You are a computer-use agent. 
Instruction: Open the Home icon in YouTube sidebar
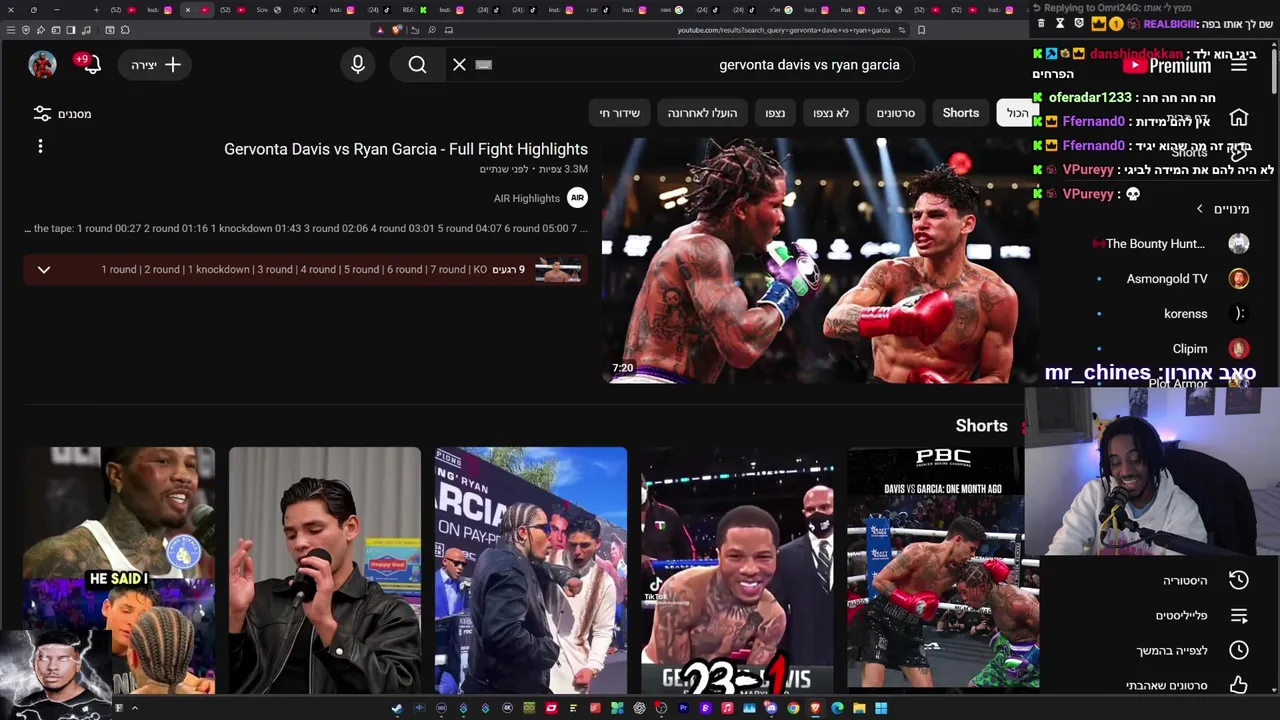click(x=1239, y=118)
